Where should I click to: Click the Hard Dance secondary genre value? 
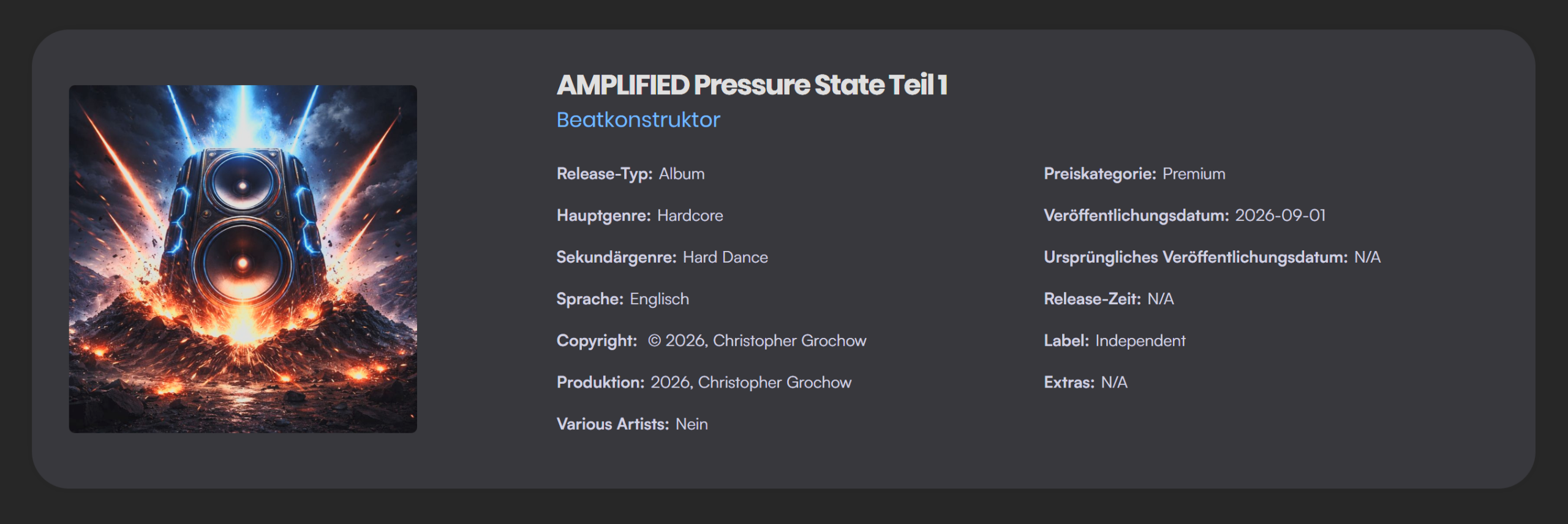click(x=725, y=257)
